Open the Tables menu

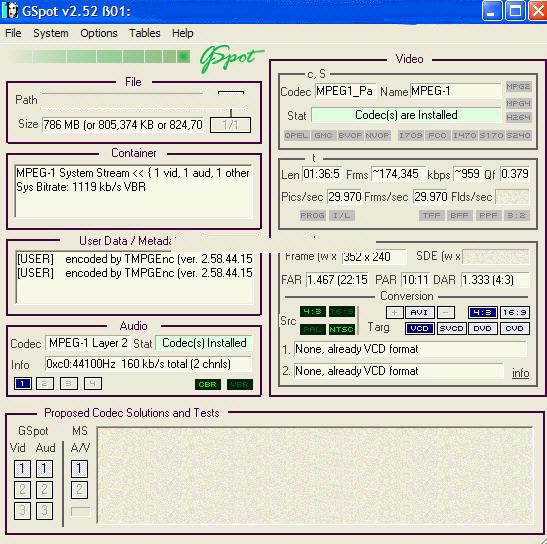(145, 33)
